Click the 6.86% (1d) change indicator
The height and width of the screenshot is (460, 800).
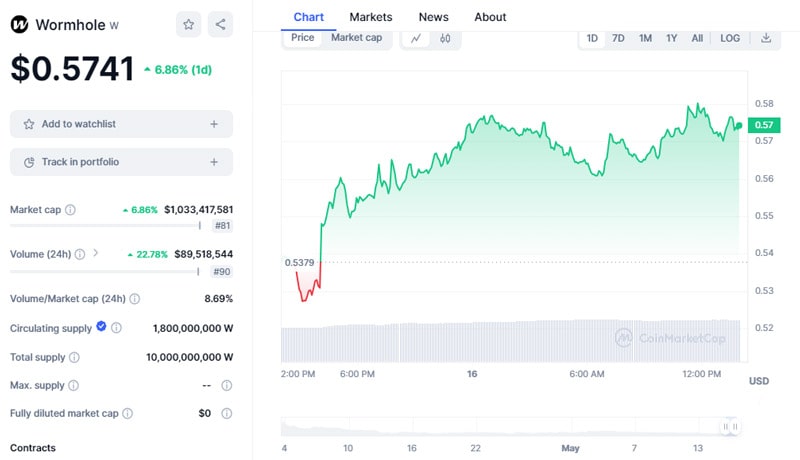tap(178, 70)
